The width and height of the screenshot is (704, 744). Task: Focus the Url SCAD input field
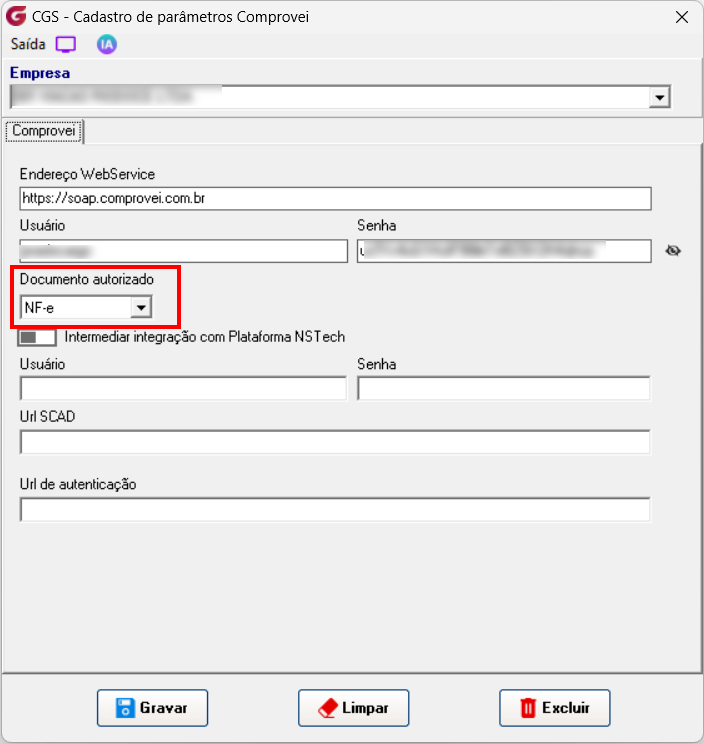[335, 442]
